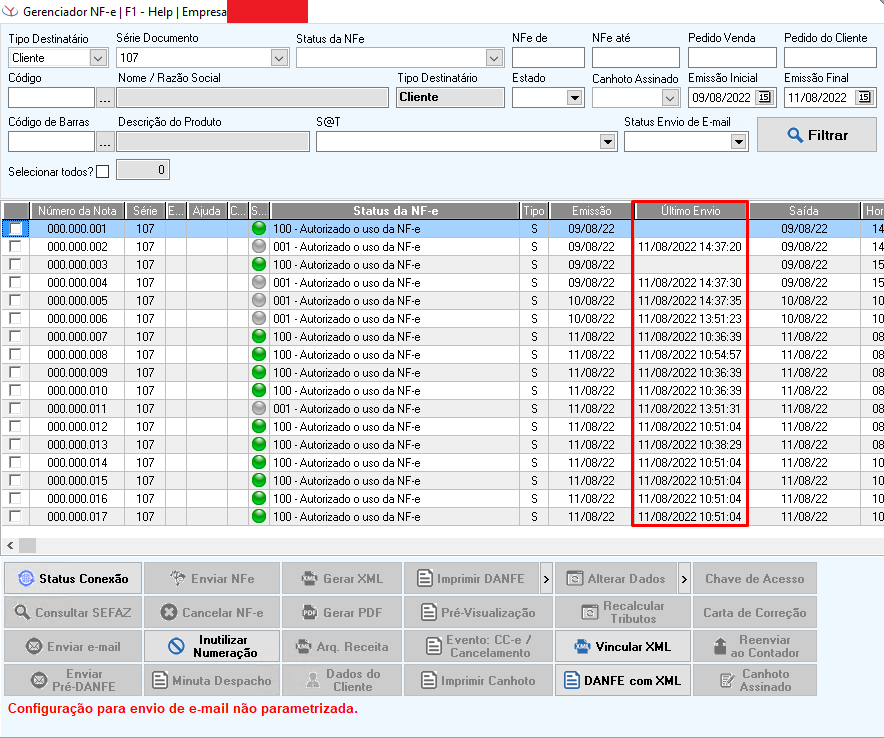Sort by the Último Envio column header

(690, 211)
